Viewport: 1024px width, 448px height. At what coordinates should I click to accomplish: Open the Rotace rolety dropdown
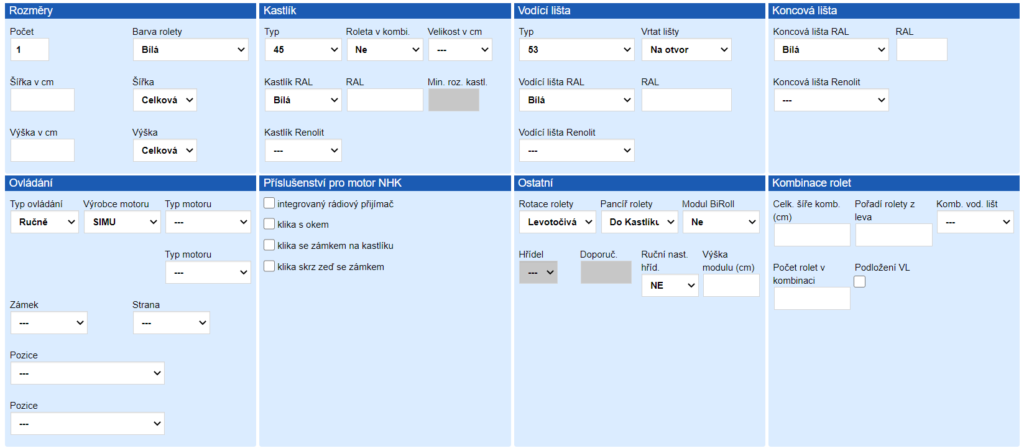[557, 222]
